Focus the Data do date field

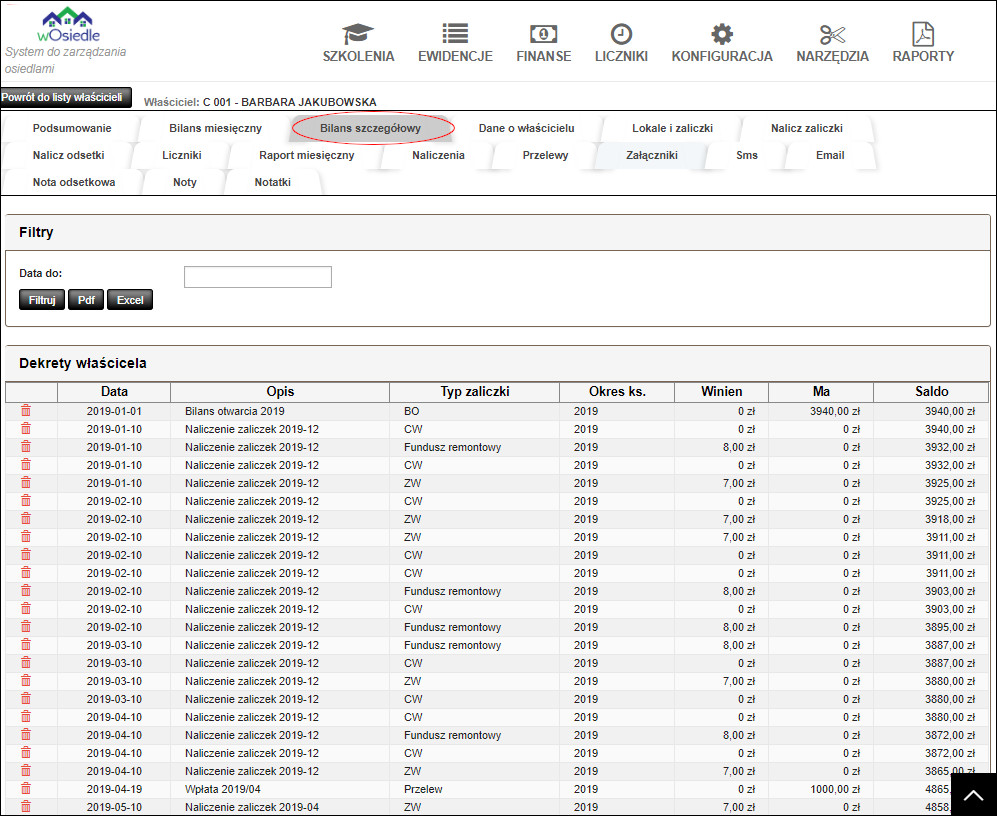[x=257, y=277]
